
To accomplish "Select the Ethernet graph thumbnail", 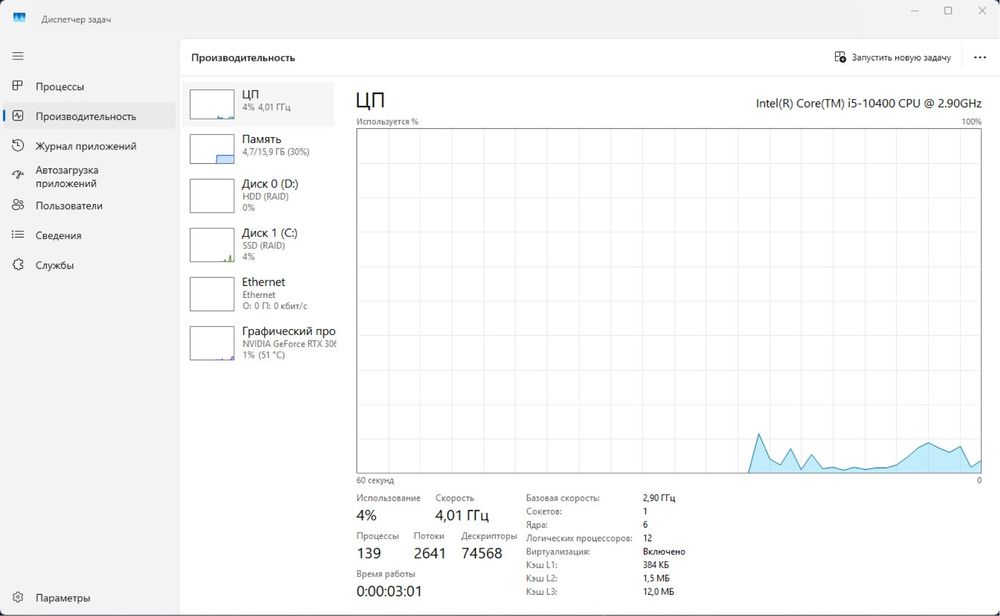I will click(212, 294).
